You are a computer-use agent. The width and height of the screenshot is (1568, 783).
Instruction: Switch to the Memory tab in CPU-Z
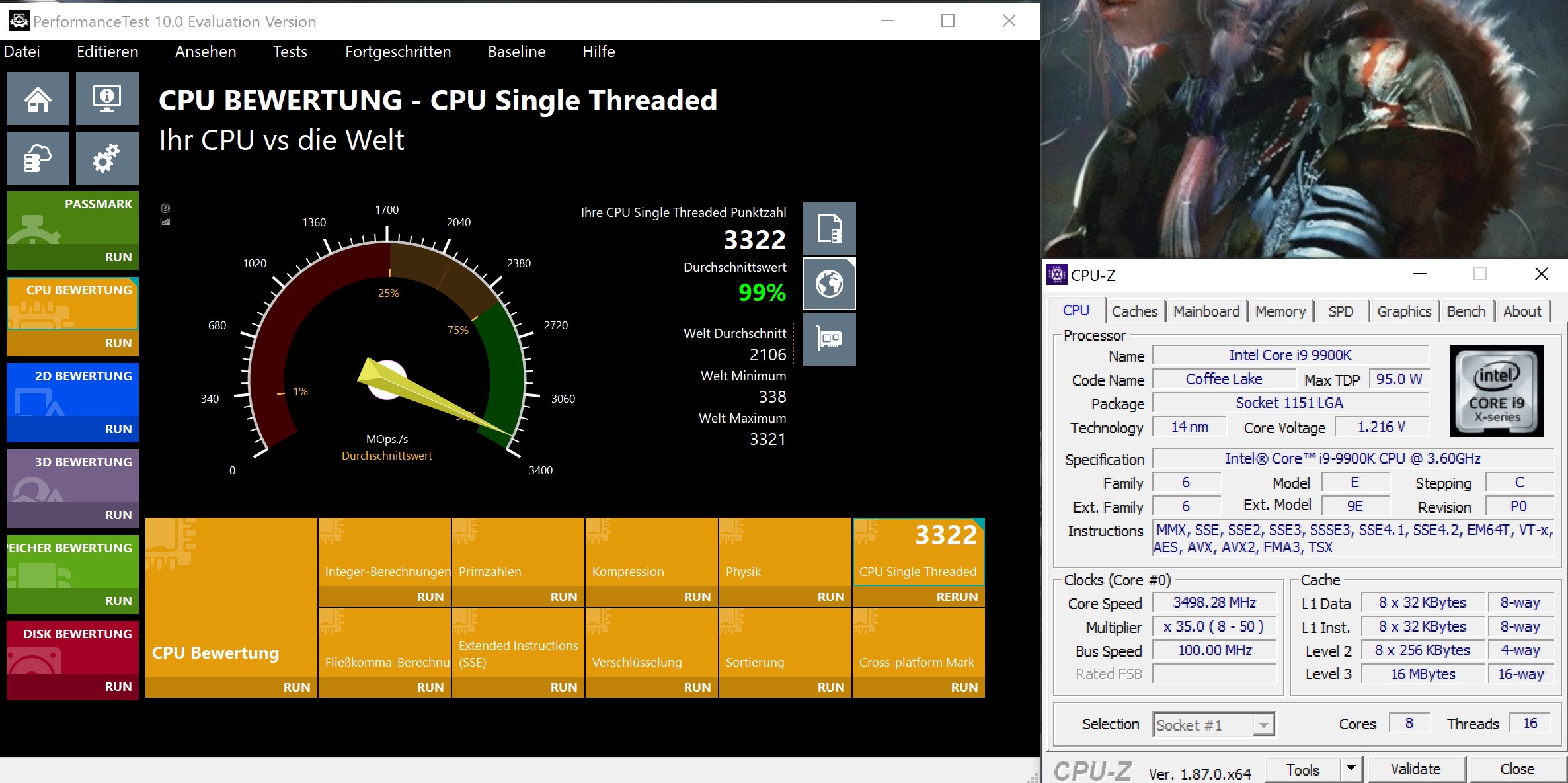1280,311
